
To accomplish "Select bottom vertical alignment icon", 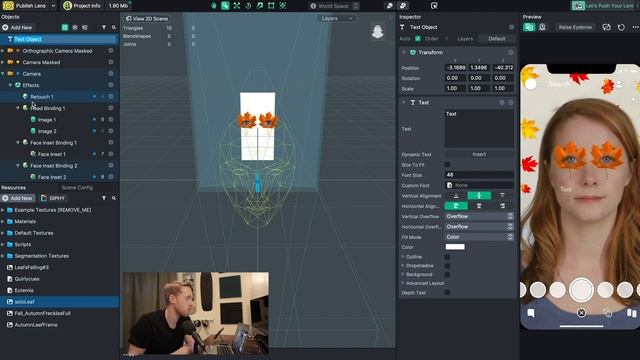I will point(456,196).
